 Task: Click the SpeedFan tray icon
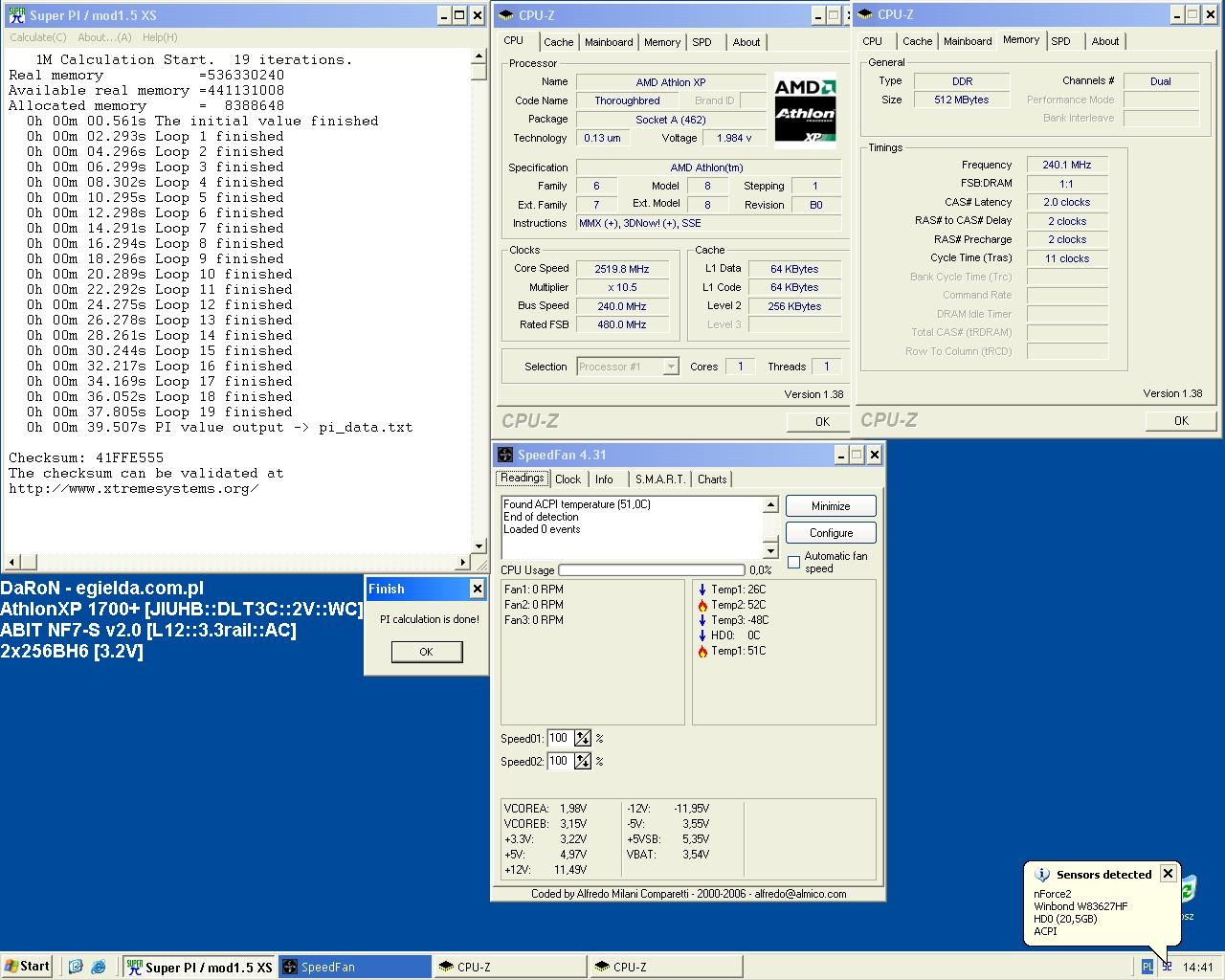(x=1167, y=967)
